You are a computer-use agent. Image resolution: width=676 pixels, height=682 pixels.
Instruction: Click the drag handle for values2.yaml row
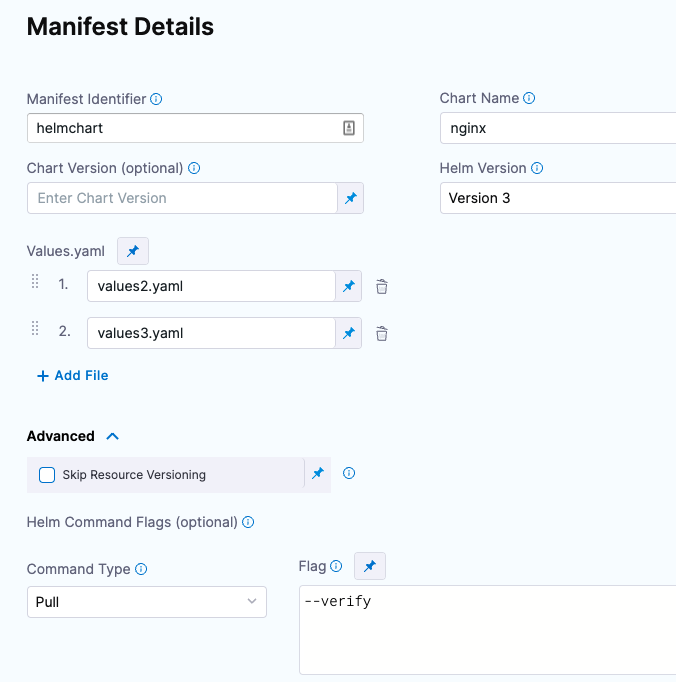pyautogui.click(x=35, y=282)
